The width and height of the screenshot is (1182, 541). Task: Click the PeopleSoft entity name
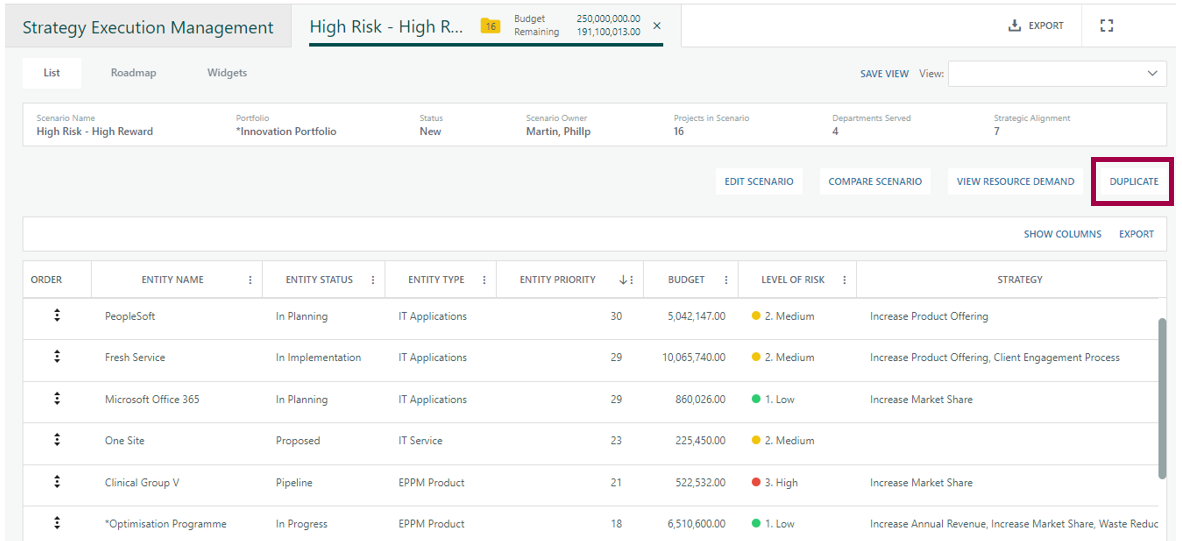click(x=130, y=316)
